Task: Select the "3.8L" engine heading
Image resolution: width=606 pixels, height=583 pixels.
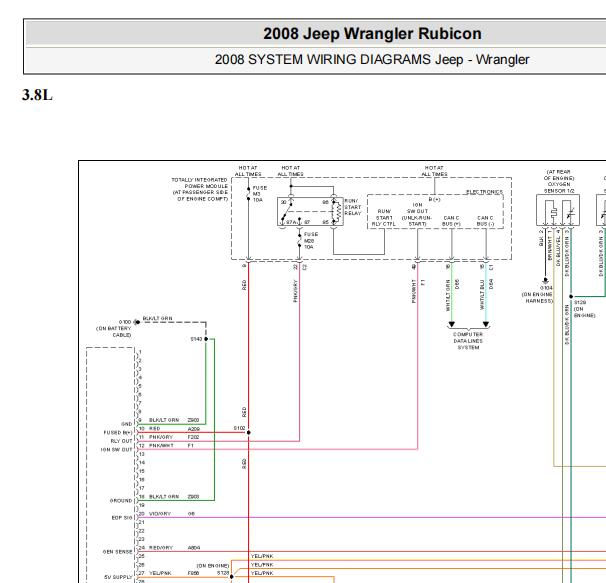Action: point(37,95)
